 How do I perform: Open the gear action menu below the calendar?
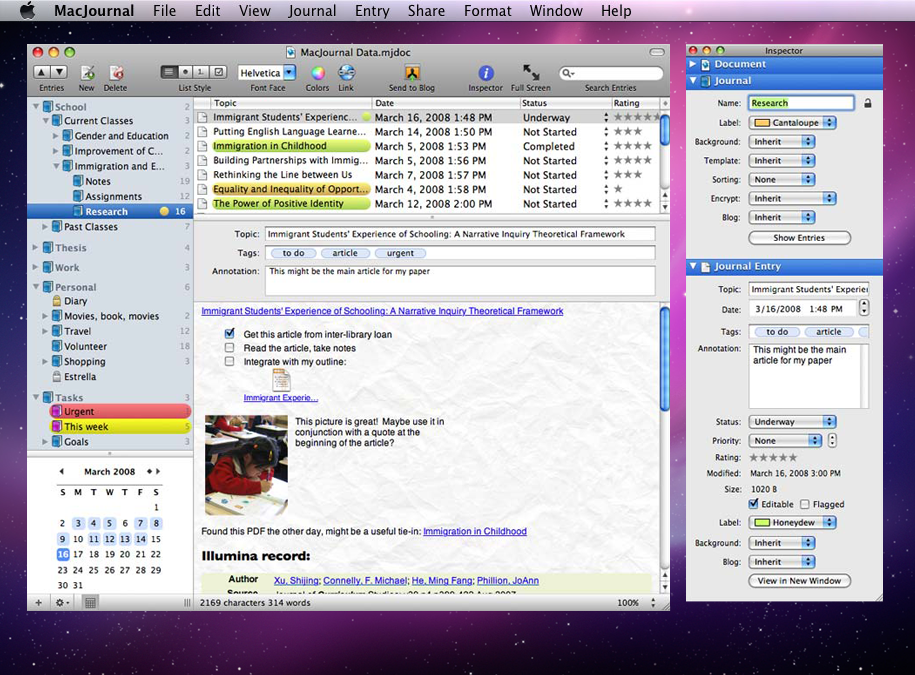point(62,603)
